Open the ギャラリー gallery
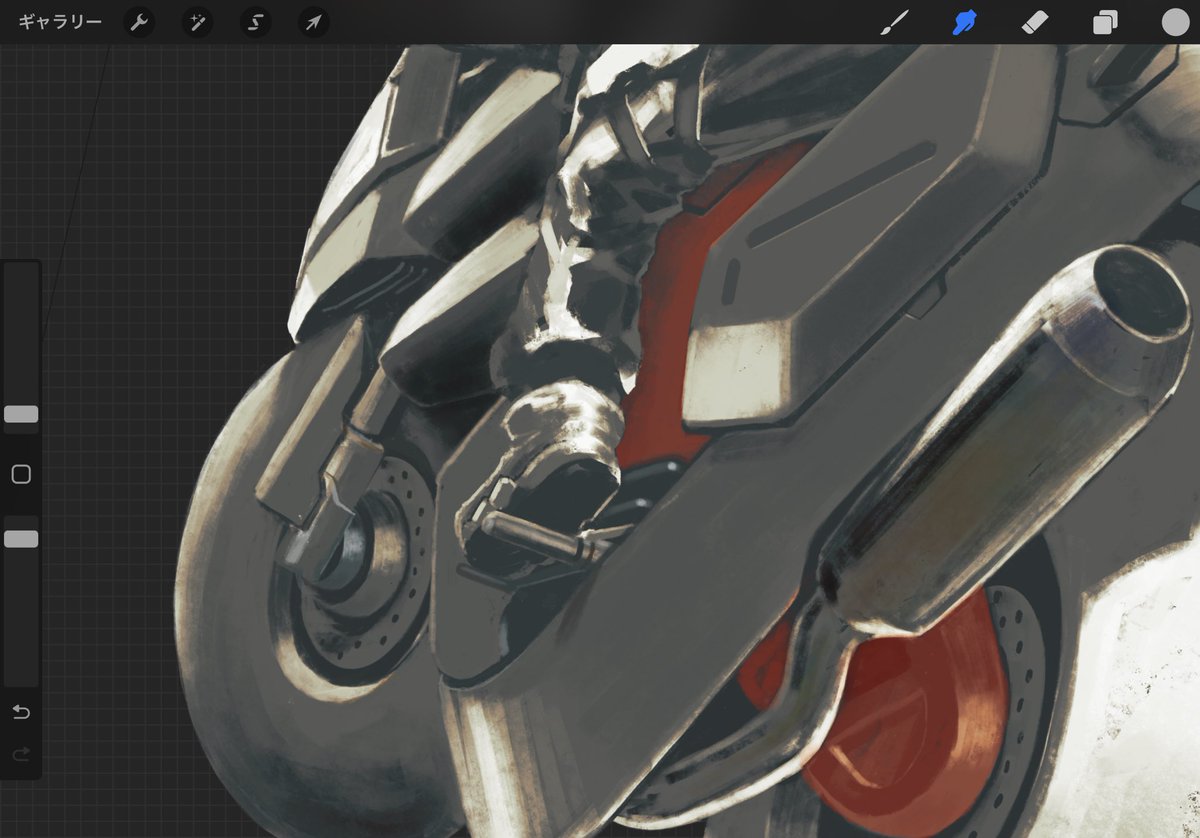The image size is (1200, 838). tap(60, 22)
